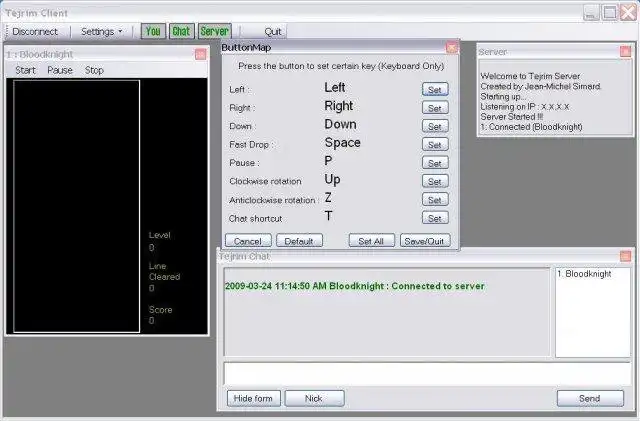Select Stop in Bloodknight game window
Screen dimensions: 640x421
pyautogui.click(x=94, y=70)
